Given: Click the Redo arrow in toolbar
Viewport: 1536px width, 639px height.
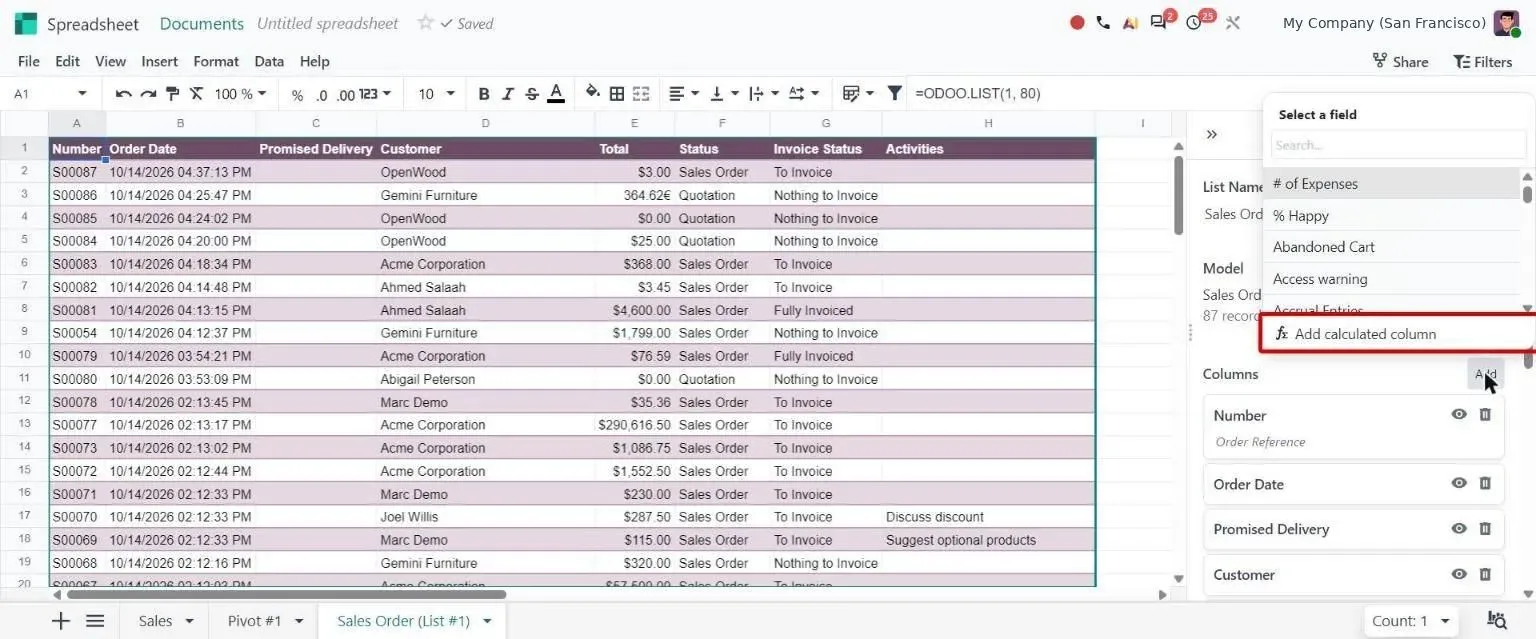Looking at the screenshot, I should point(148,94).
